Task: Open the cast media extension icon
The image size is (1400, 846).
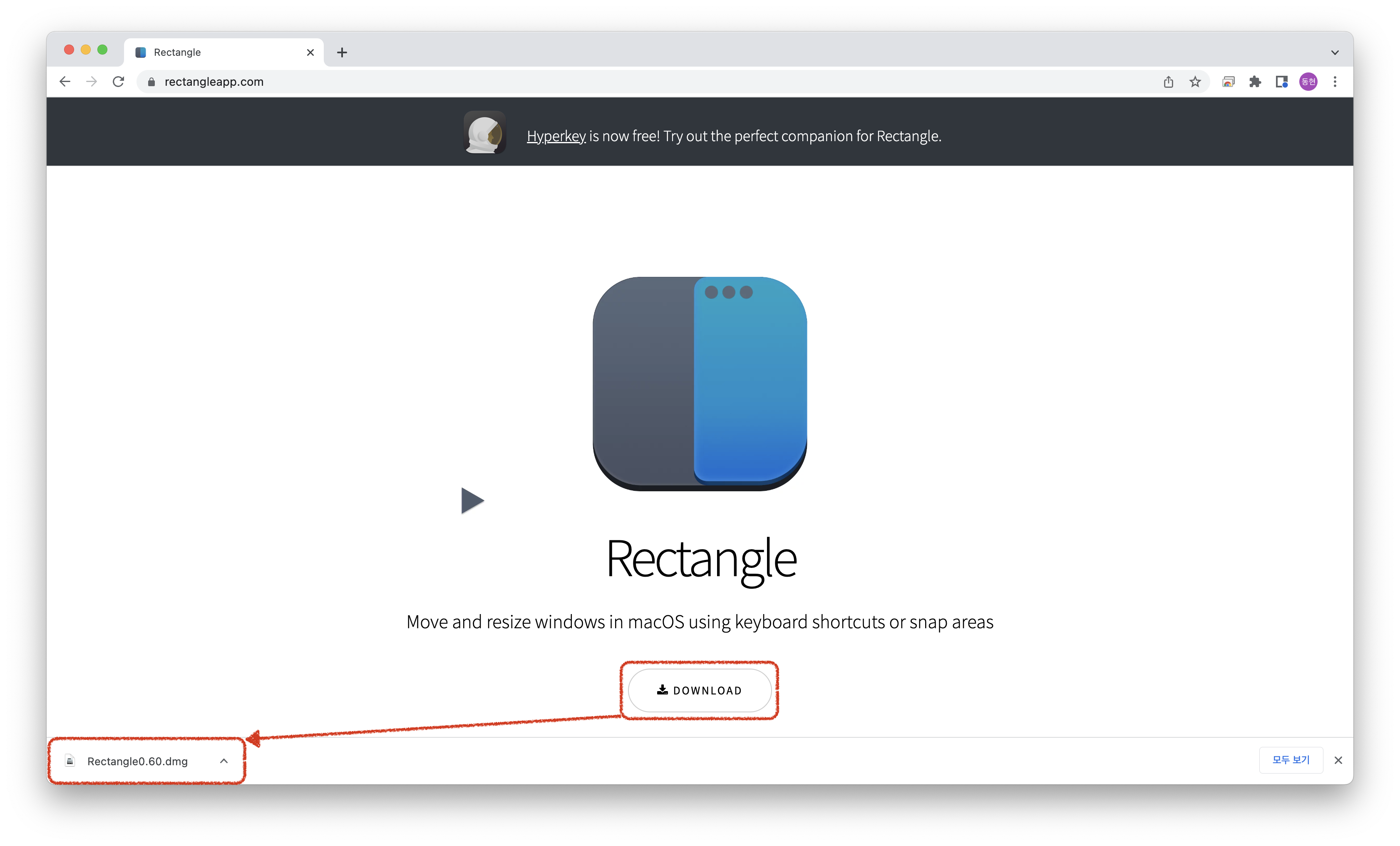Action: (x=1229, y=82)
